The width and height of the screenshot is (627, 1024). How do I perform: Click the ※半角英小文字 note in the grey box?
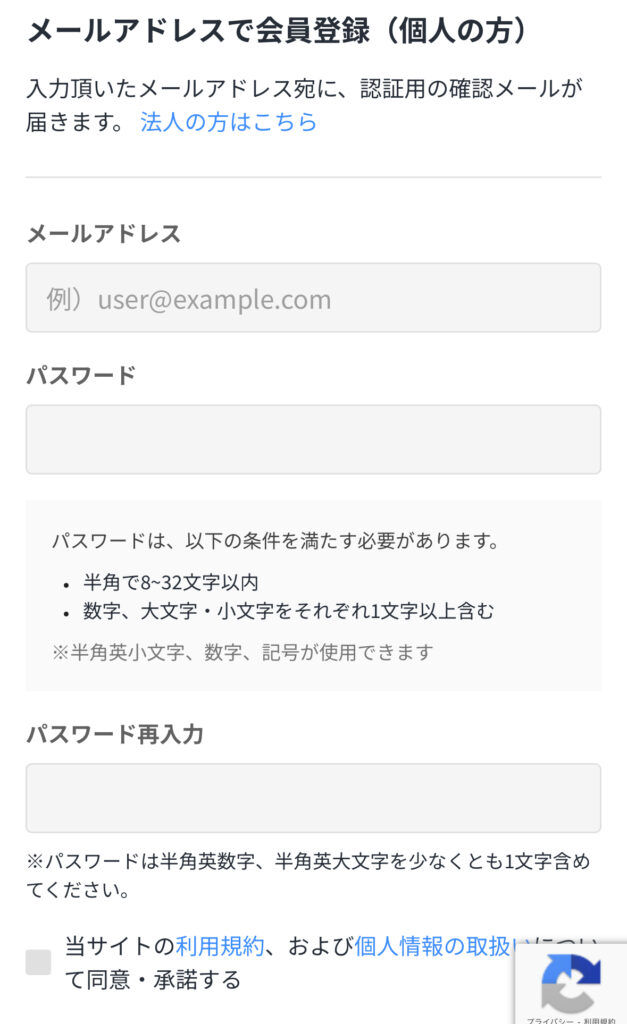click(x=243, y=652)
